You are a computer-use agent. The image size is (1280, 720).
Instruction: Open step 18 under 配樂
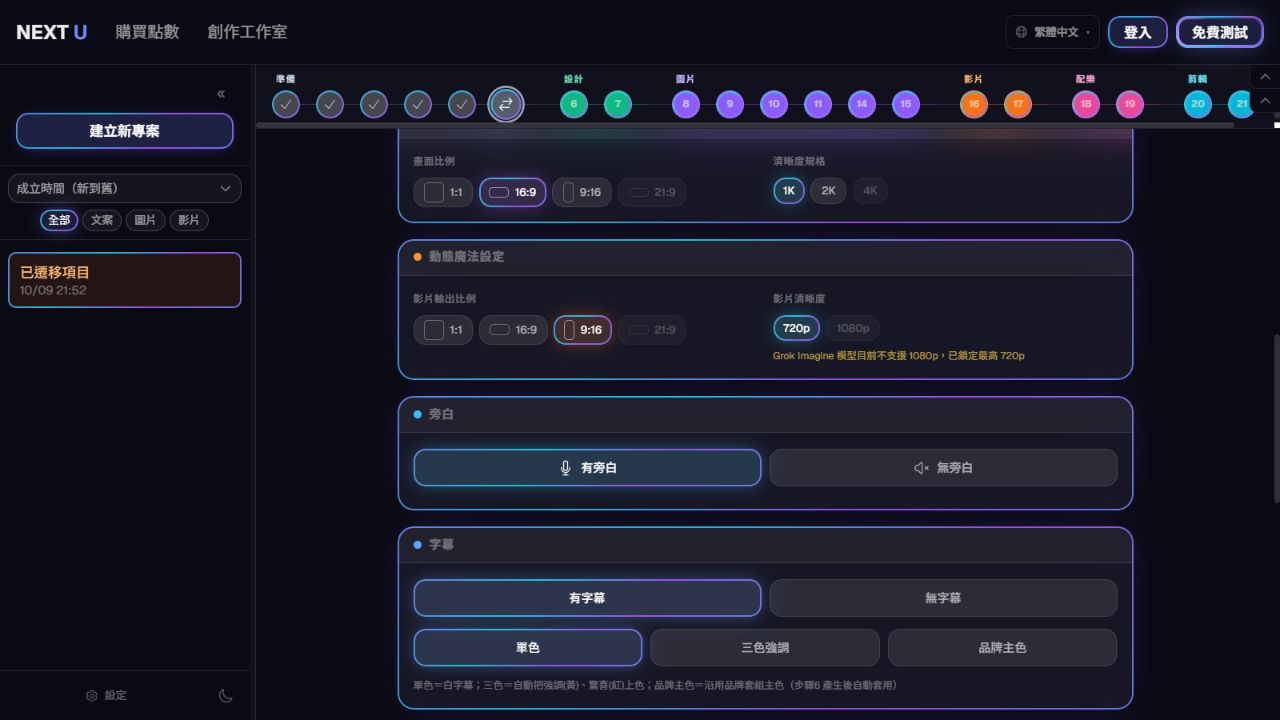tap(1086, 104)
